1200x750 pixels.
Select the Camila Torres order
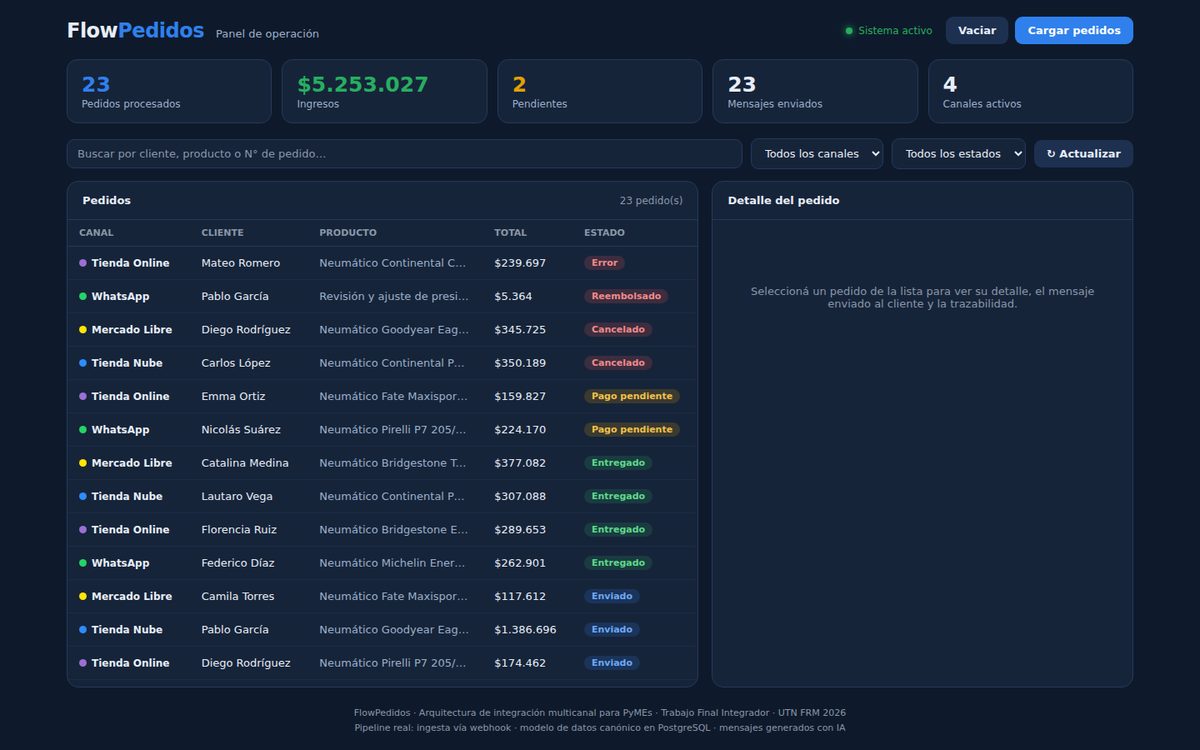click(x=382, y=596)
